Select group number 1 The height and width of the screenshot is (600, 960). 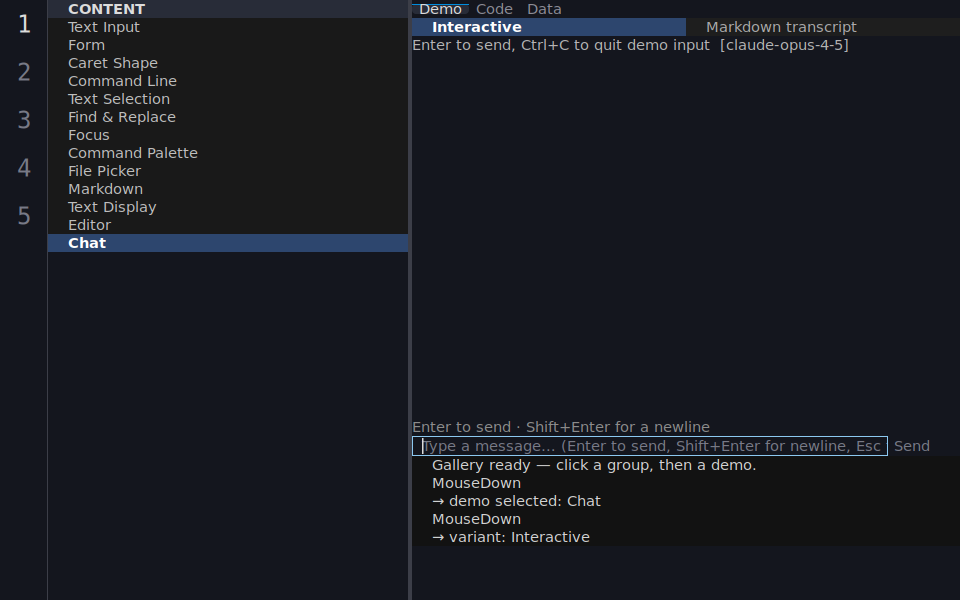click(24, 24)
